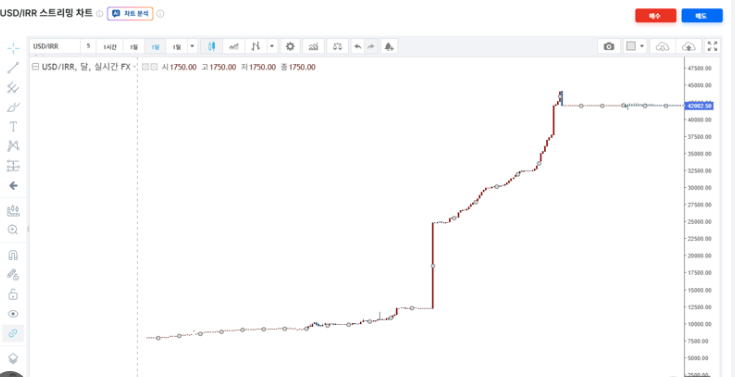Image resolution: width=735 pixels, height=377 pixels.
Task: Click the 45000.00 price axis label
Action: point(700,85)
